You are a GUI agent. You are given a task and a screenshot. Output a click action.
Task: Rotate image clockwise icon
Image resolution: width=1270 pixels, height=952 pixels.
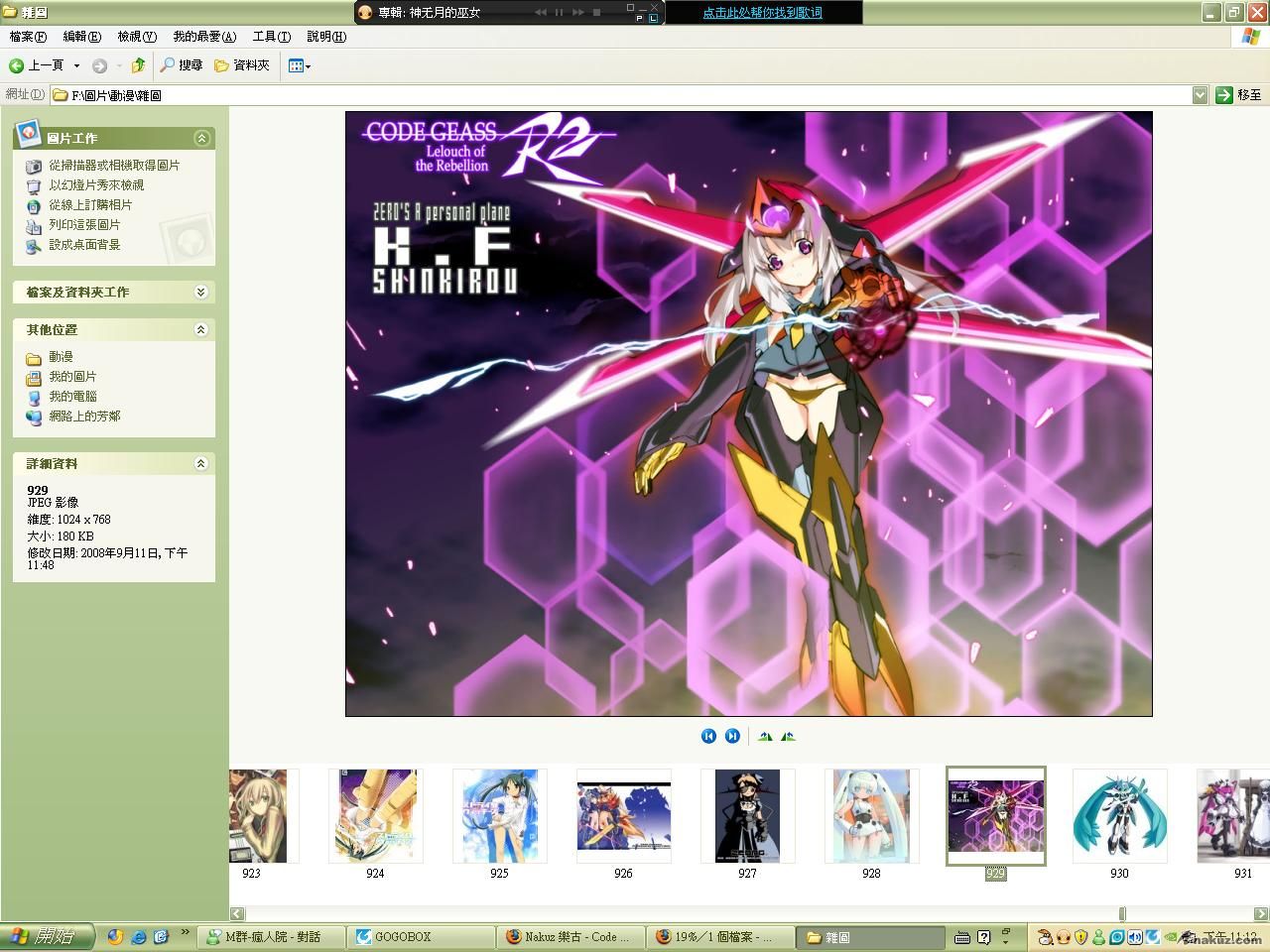tap(764, 736)
